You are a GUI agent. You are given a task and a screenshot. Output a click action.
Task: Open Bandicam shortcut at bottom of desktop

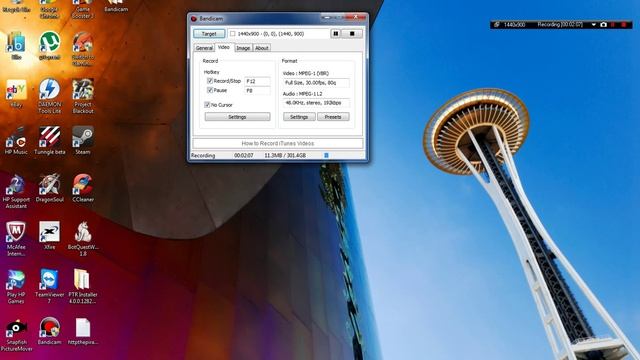(49, 331)
